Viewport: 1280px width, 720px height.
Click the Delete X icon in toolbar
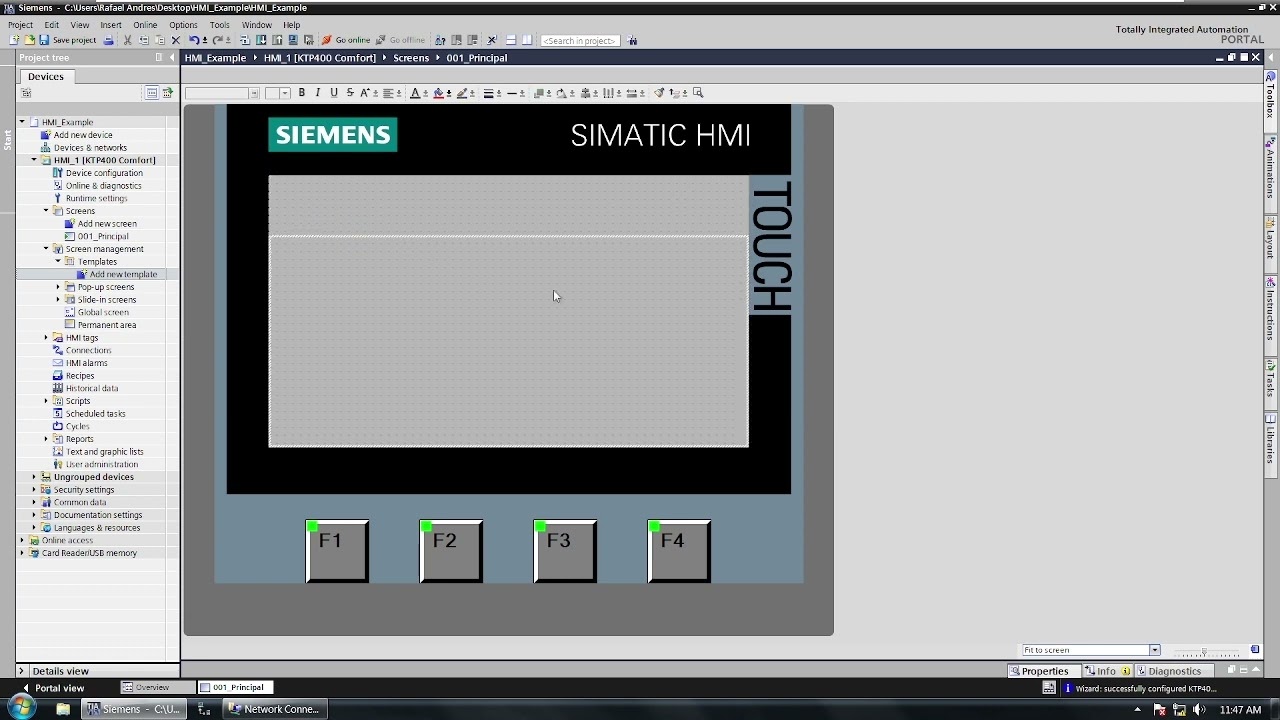coord(176,40)
